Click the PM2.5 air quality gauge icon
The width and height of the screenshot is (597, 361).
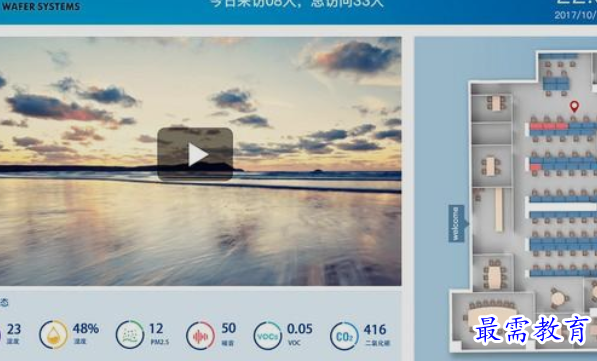click(130, 335)
